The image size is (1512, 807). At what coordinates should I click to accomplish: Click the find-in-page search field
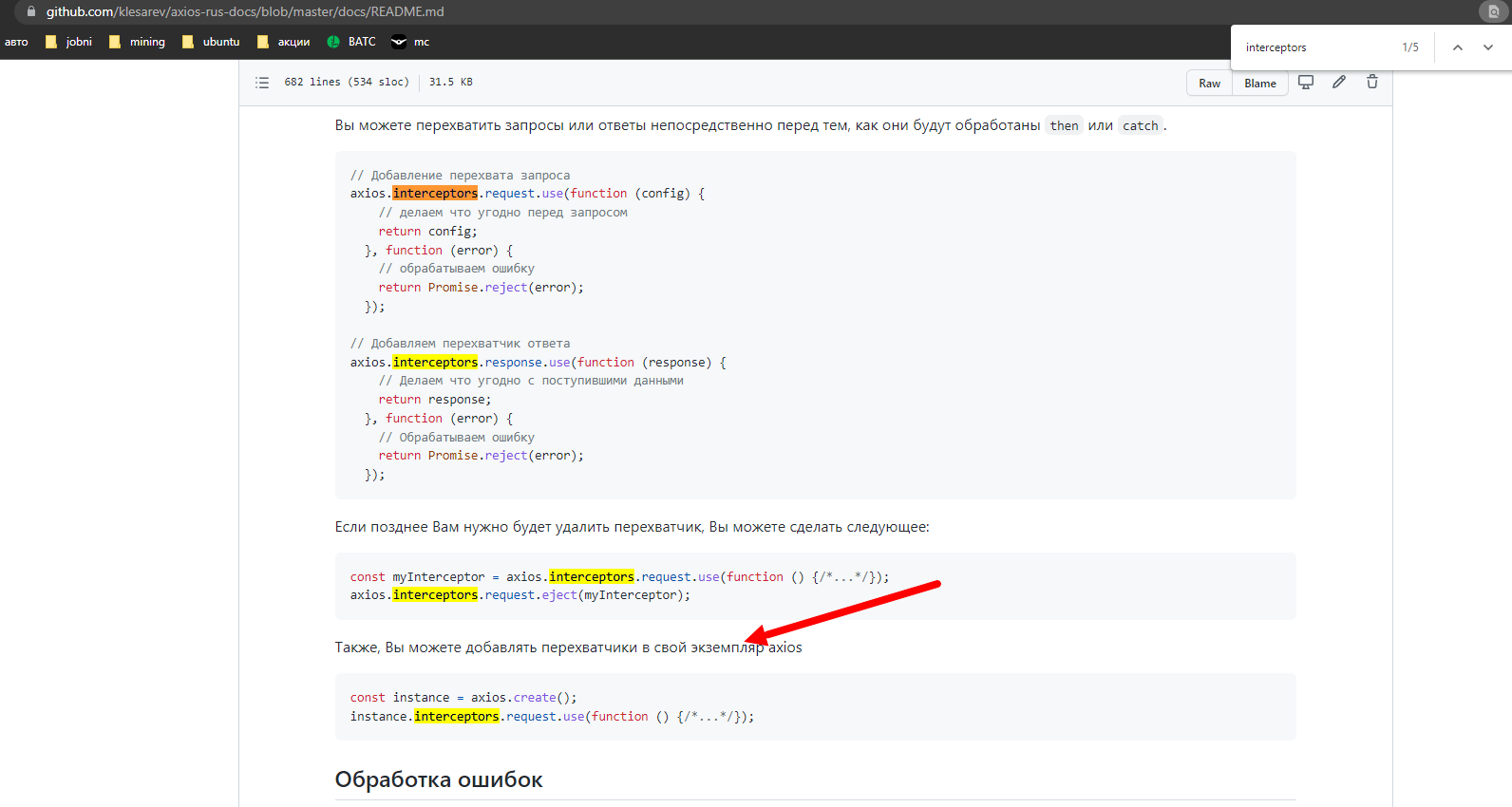(x=1315, y=47)
